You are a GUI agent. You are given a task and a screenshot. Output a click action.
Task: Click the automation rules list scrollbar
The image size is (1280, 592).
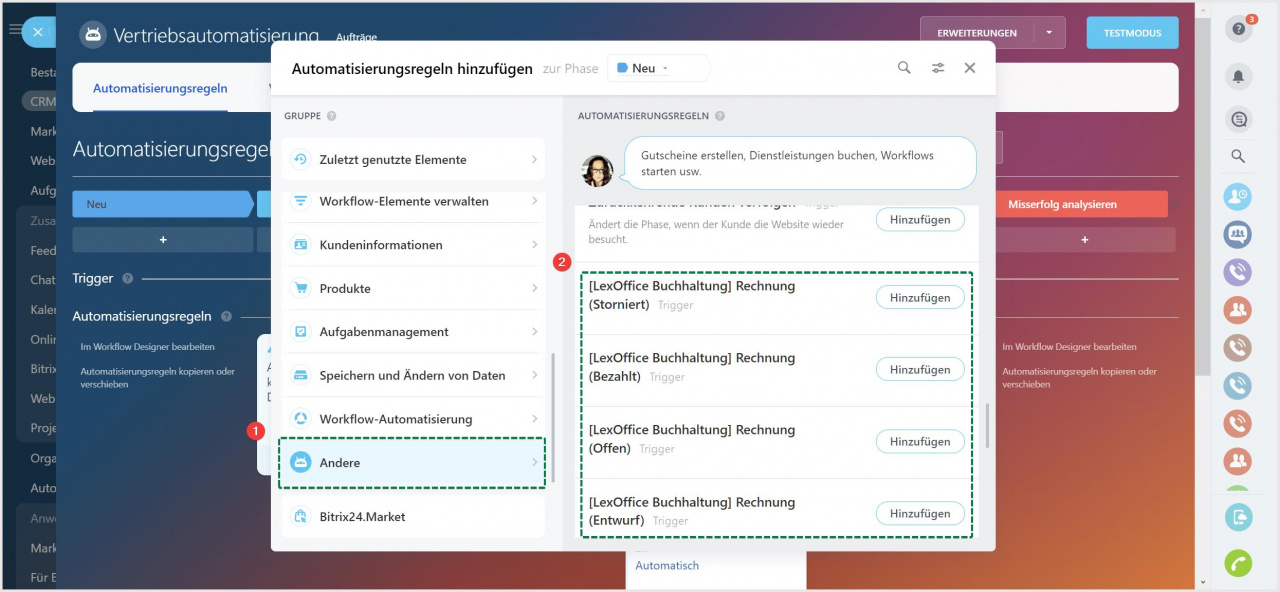pyautogui.click(x=987, y=425)
